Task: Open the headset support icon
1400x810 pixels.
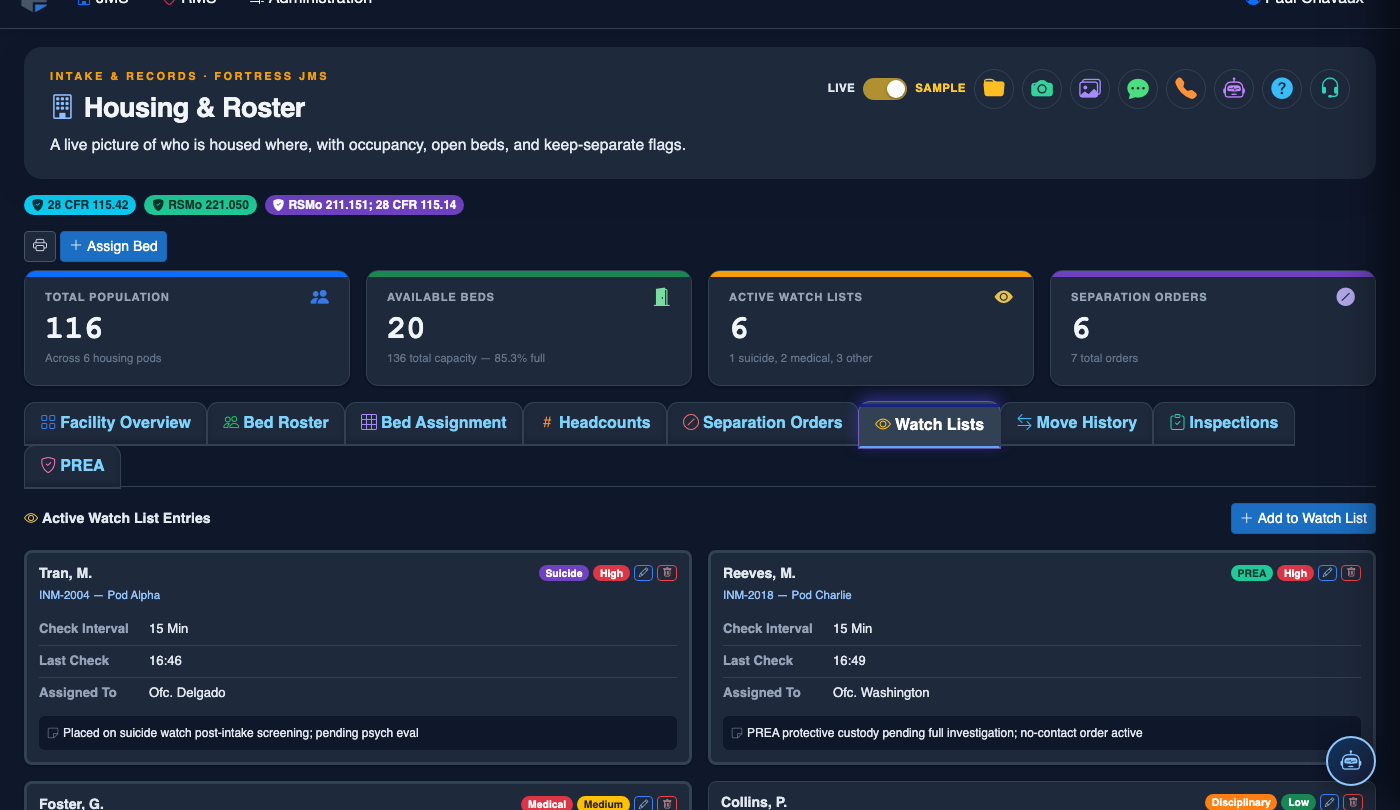Action: [x=1330, y=88]
